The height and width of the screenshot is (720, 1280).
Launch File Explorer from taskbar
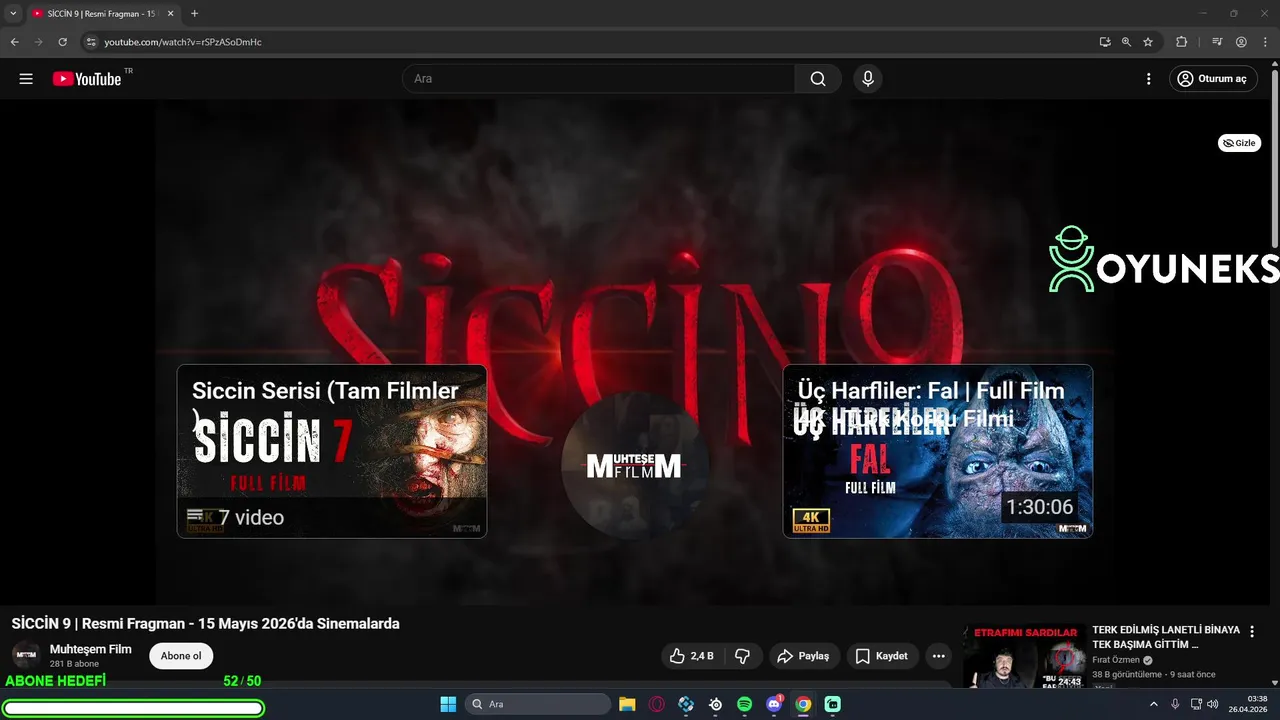pos(627,704)
